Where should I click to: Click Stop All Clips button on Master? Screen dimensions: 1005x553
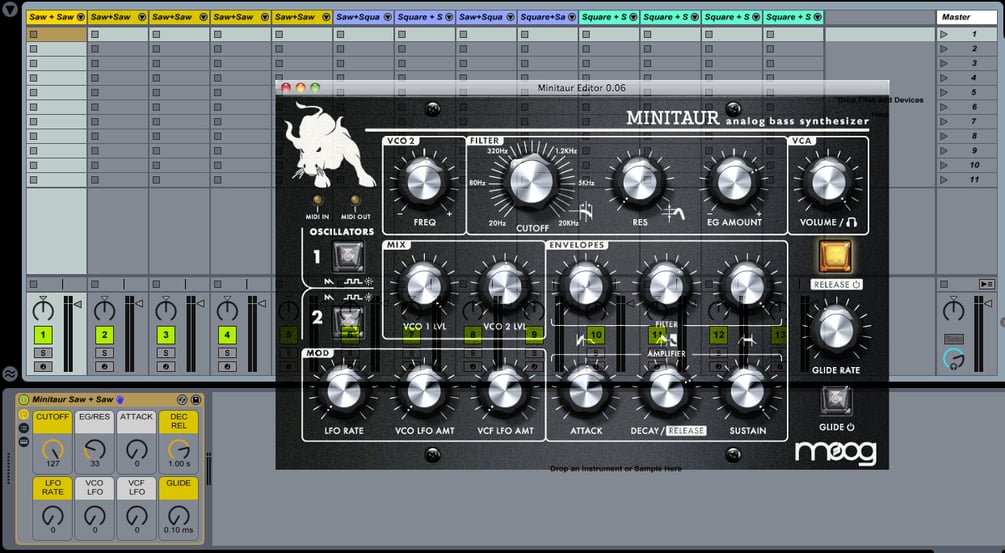click(x=943, y=284)
